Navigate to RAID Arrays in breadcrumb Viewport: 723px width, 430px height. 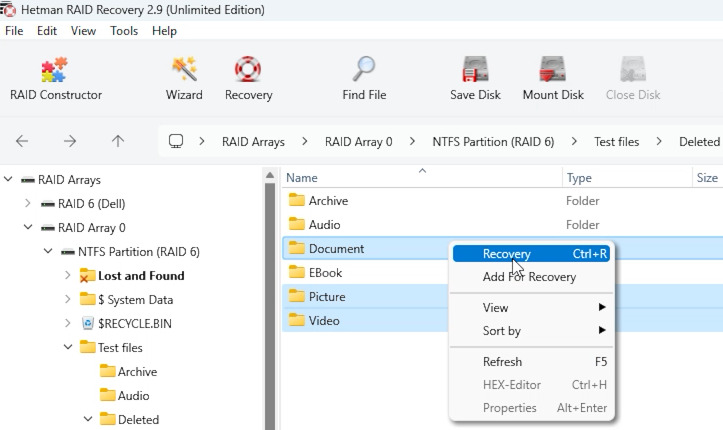click(x=253, y=141)
